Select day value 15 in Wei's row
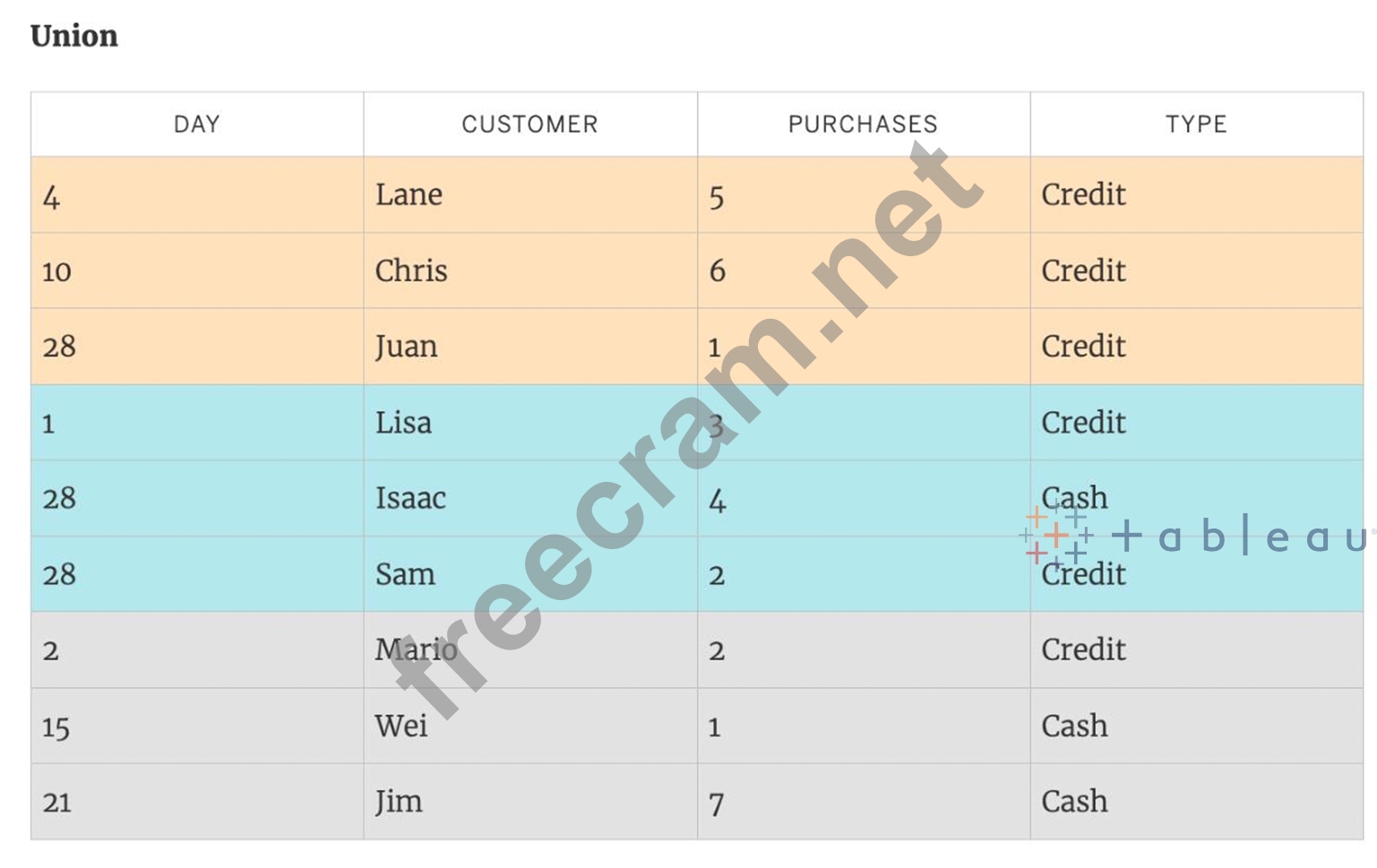The image size is (1377, 868). pyautogui.click(x=56, y=726)
